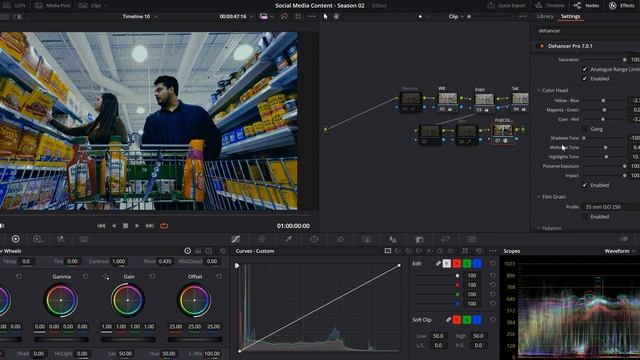Select the pointer tool above node graph
This screenshot has height=360, width=640.
[x=325, y=16]
